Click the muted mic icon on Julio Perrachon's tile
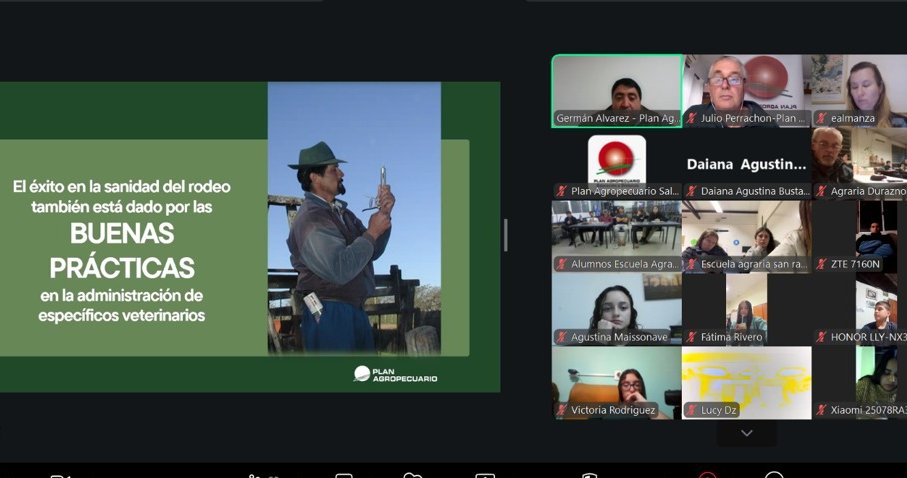 692,118
